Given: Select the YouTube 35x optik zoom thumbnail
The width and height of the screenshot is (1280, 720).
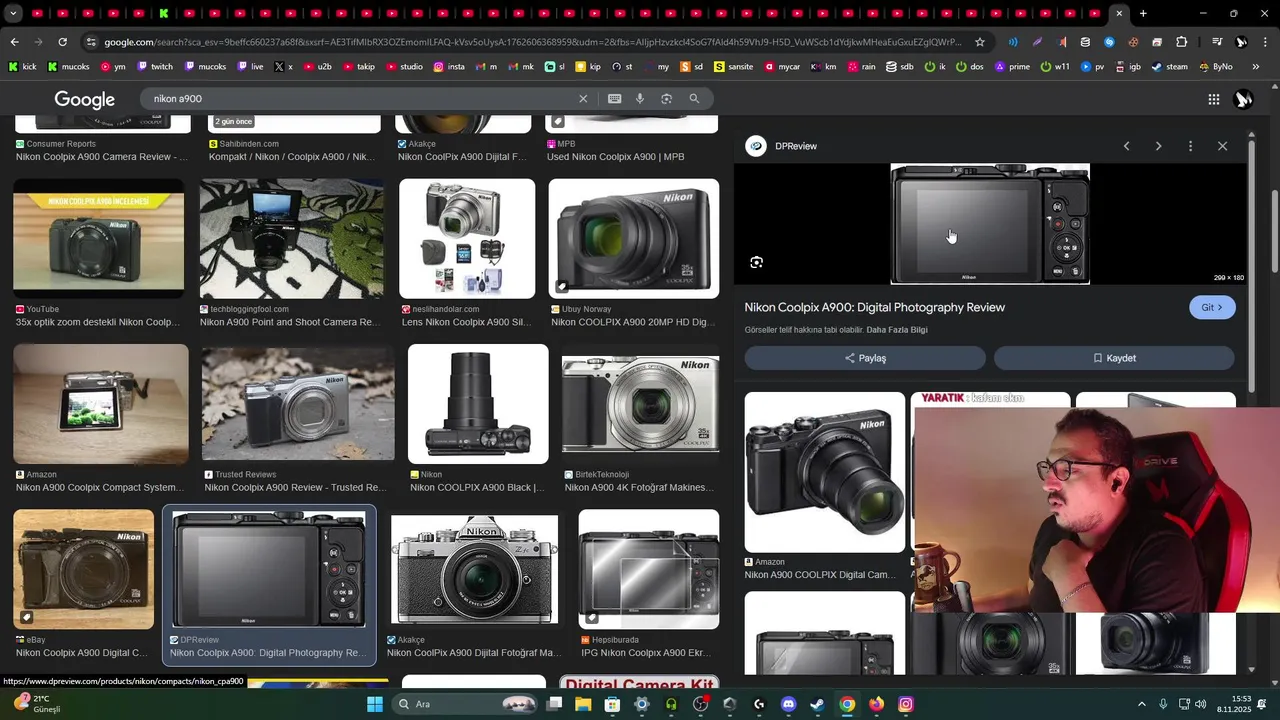Looking at the screenshot, I should [99, 239].
